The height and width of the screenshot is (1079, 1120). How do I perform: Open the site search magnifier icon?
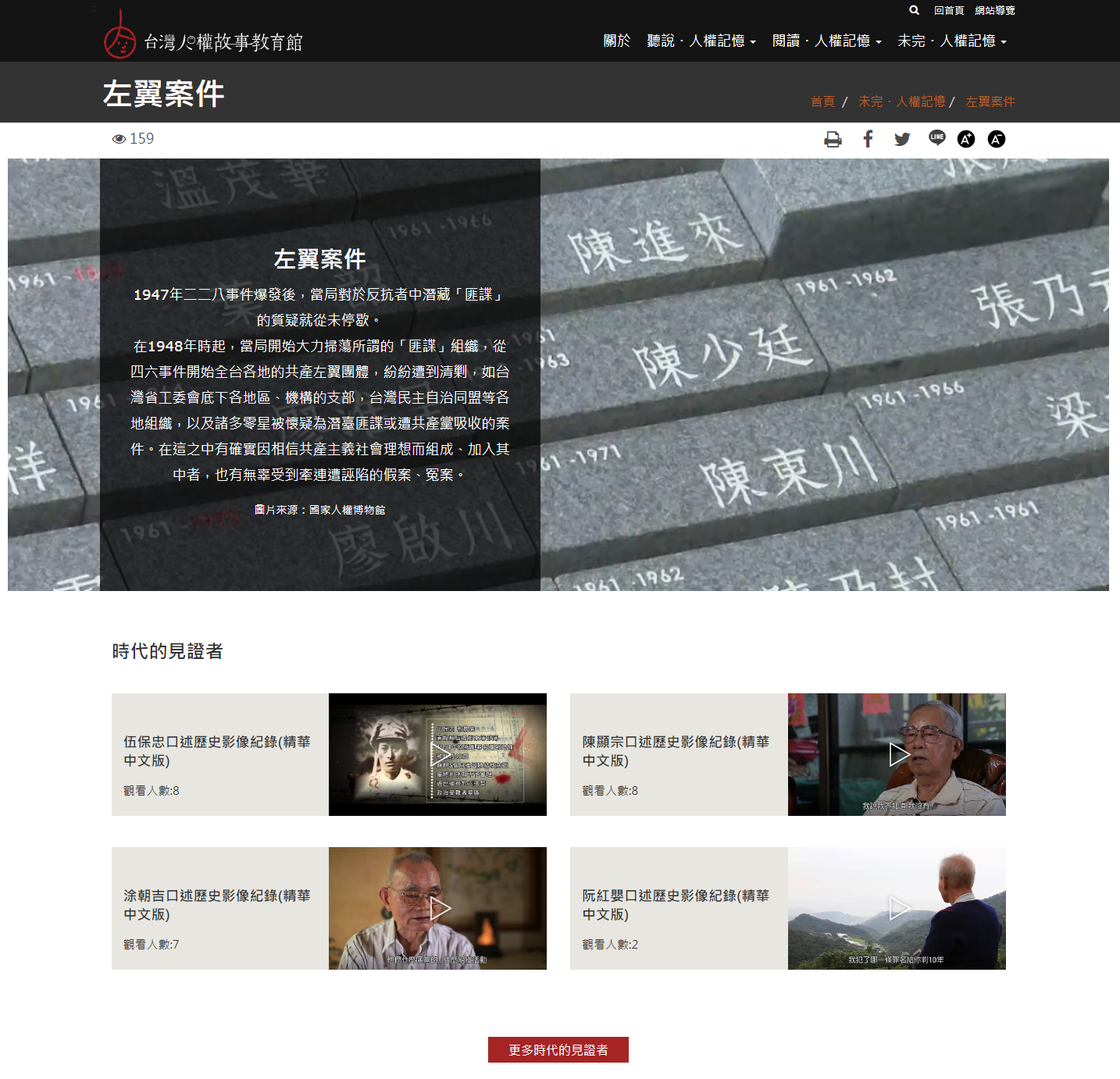tap(914, 10)
